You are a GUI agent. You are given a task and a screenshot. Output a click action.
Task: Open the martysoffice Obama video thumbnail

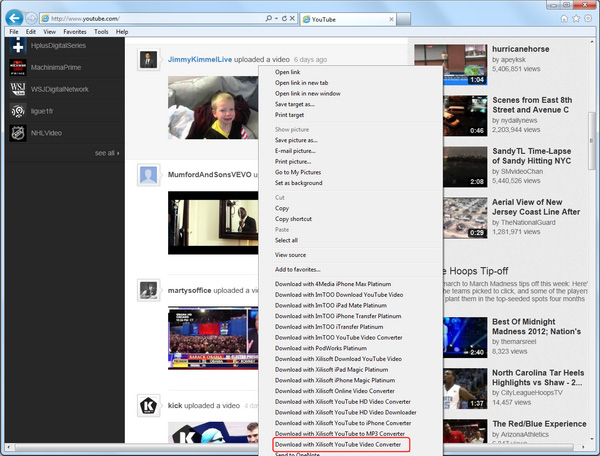click(x=213, y=338)
